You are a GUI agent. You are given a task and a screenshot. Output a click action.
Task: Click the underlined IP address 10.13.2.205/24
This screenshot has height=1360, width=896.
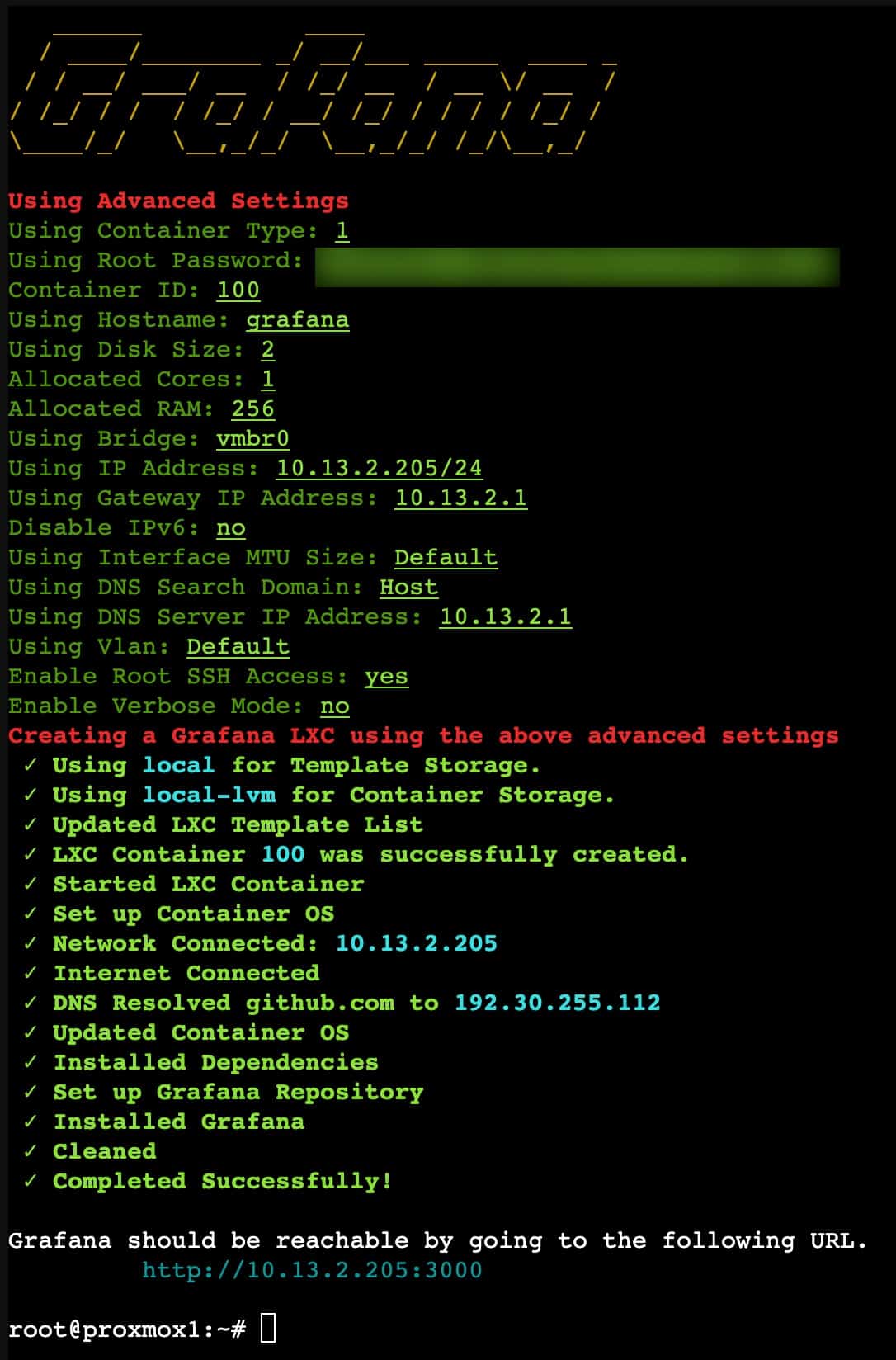point(379,469)
